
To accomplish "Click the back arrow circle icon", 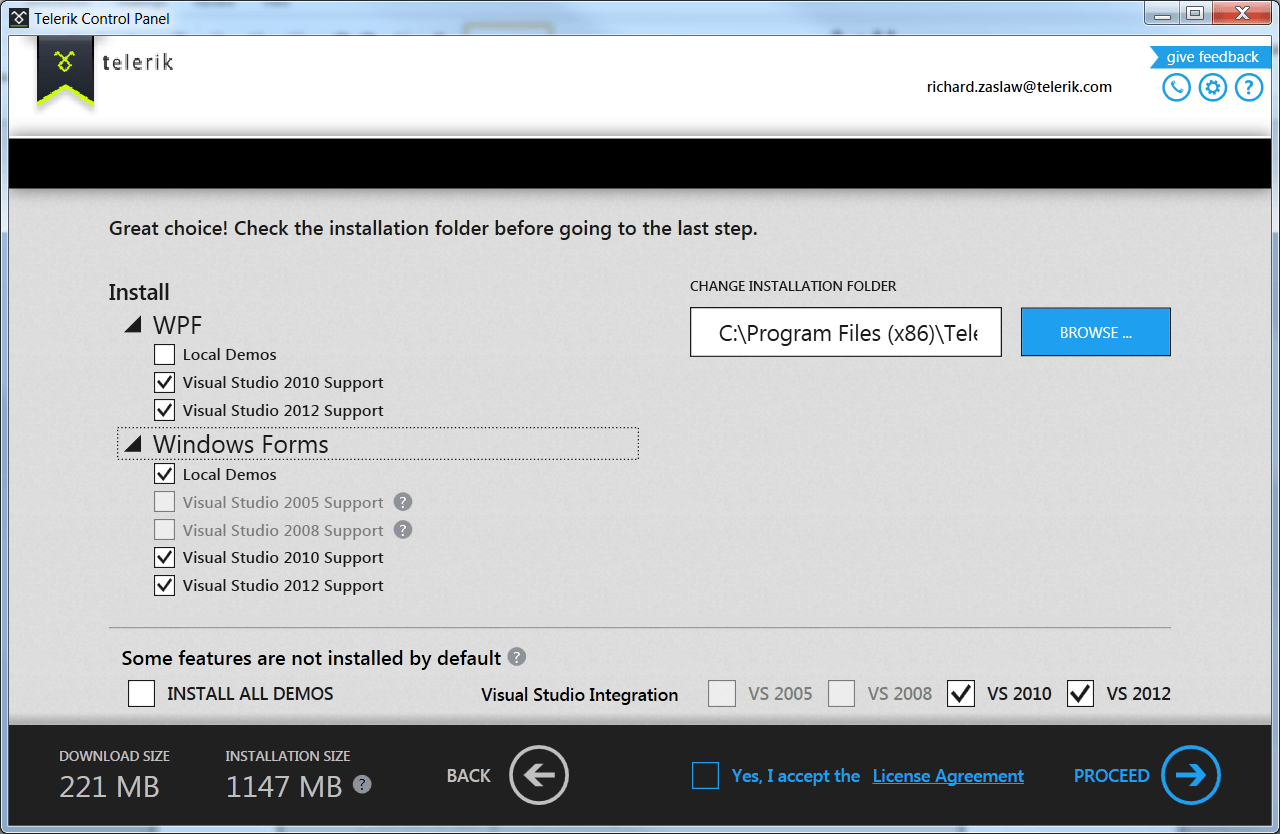I will tap(538, 775).
